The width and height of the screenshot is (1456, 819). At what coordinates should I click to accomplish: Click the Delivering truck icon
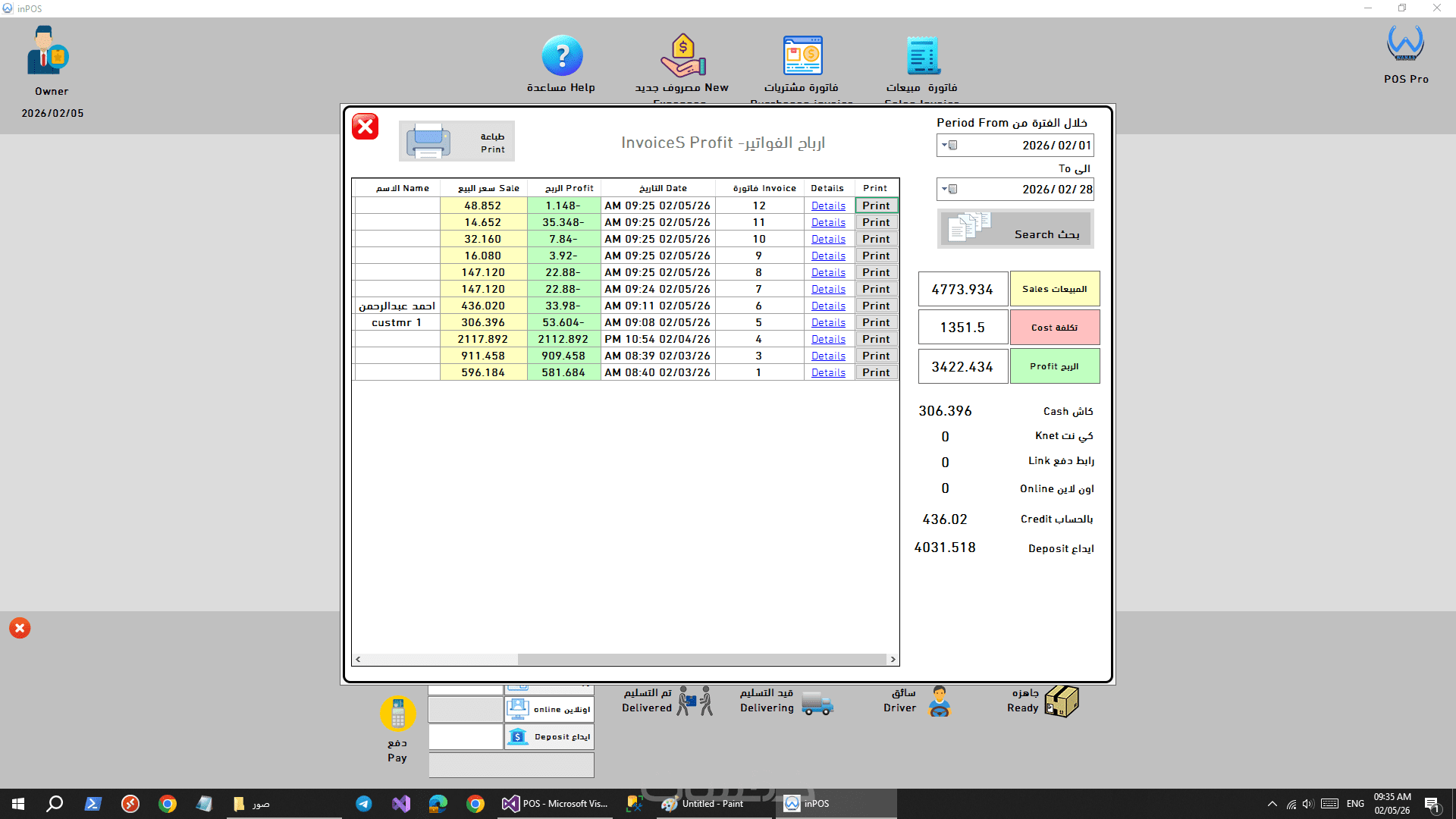[x=817, y=703]
